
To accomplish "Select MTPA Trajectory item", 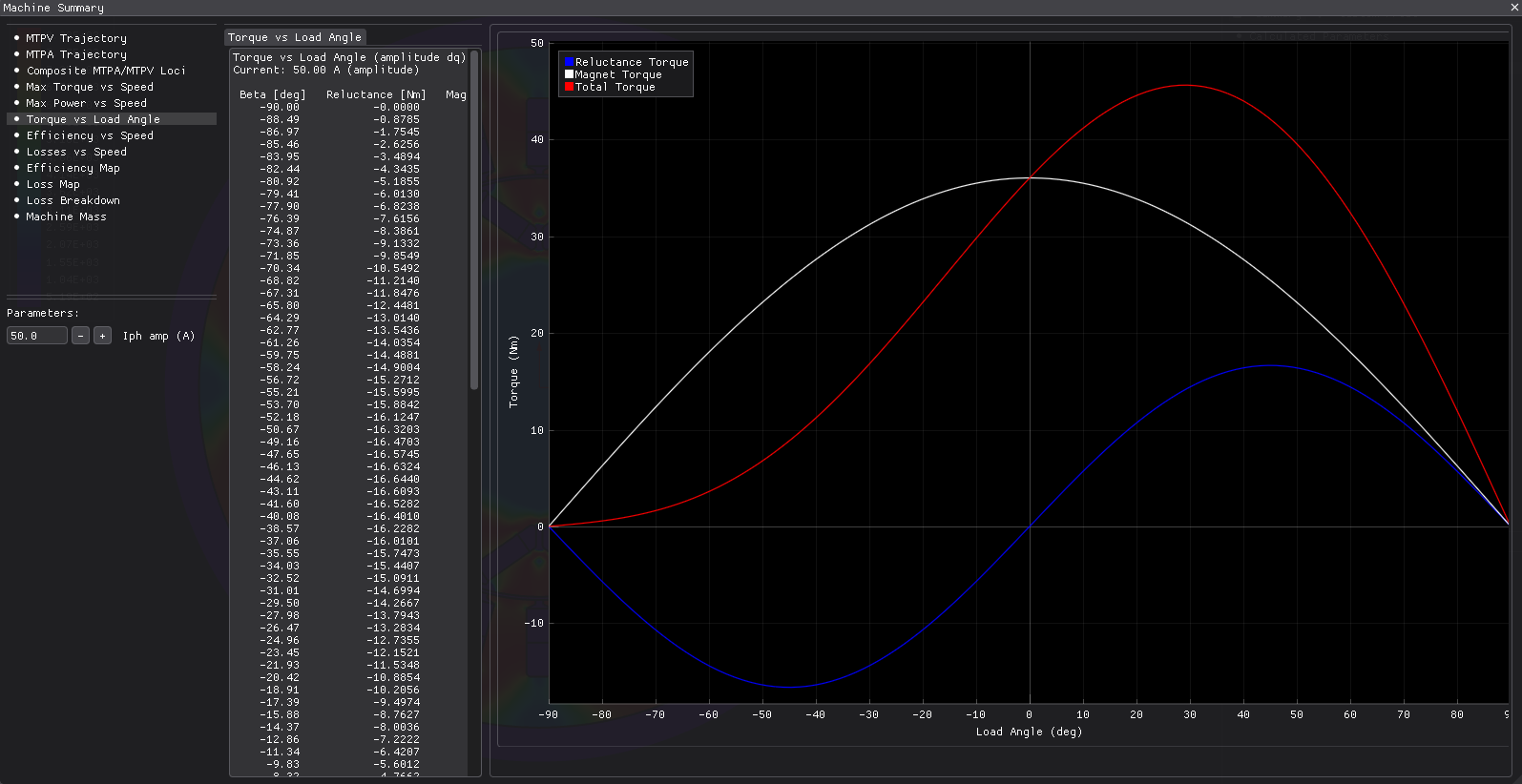I will pos(76,54).
